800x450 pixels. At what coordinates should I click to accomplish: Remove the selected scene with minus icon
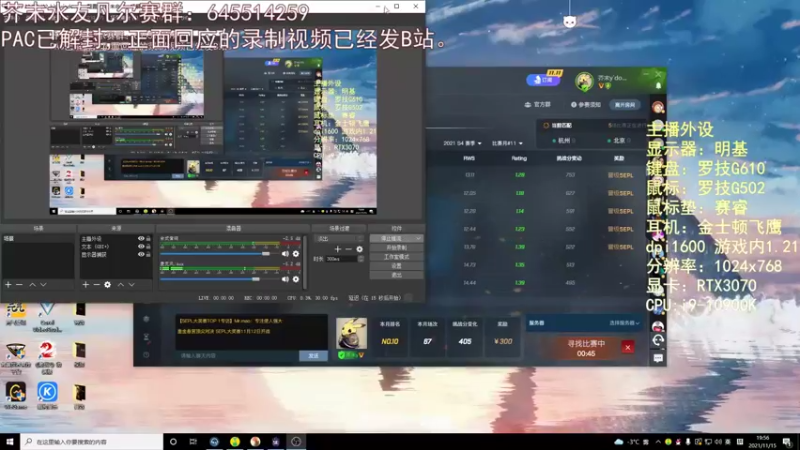19,285
